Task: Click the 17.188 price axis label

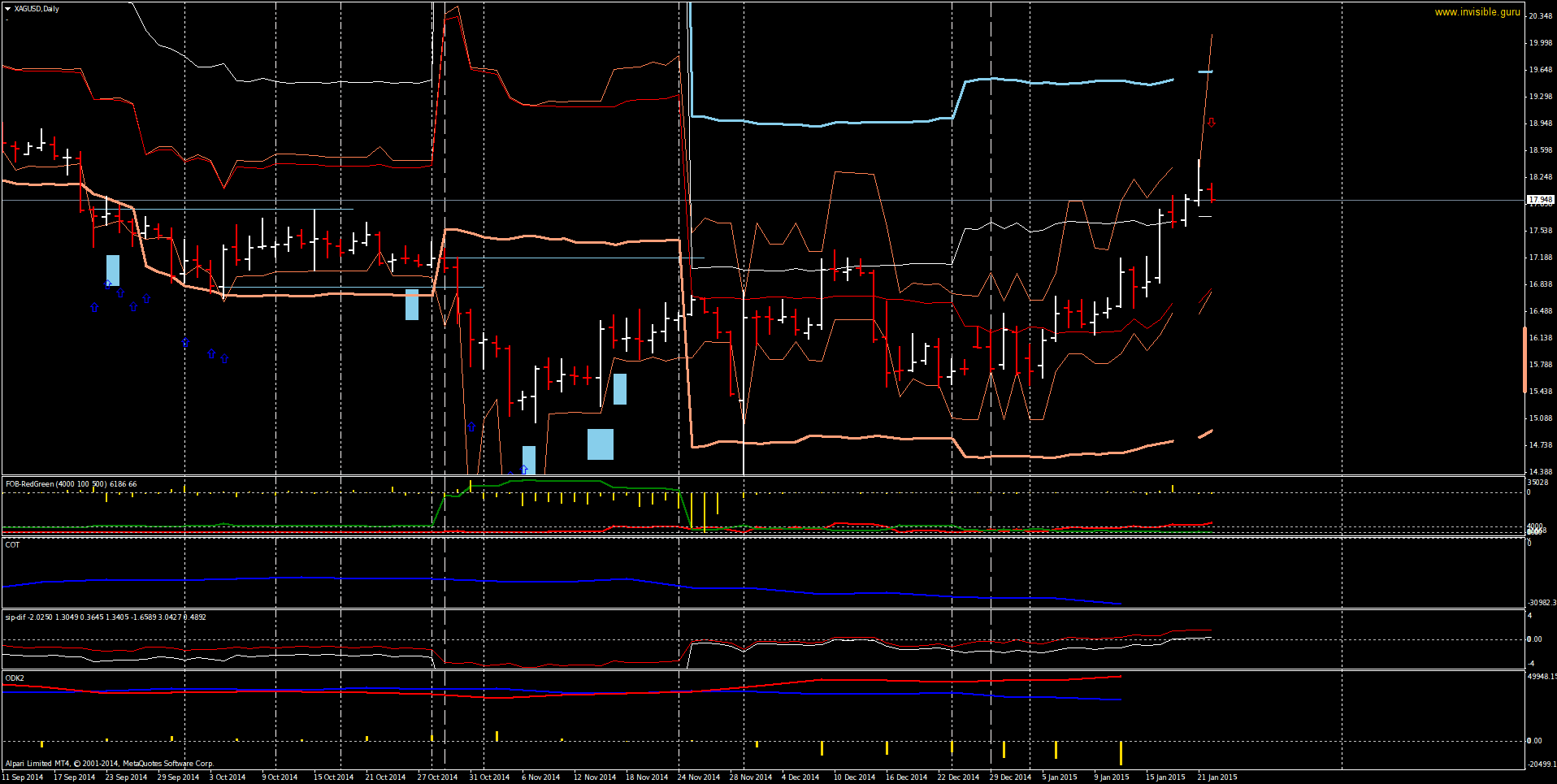Action: pos(1541,258)
